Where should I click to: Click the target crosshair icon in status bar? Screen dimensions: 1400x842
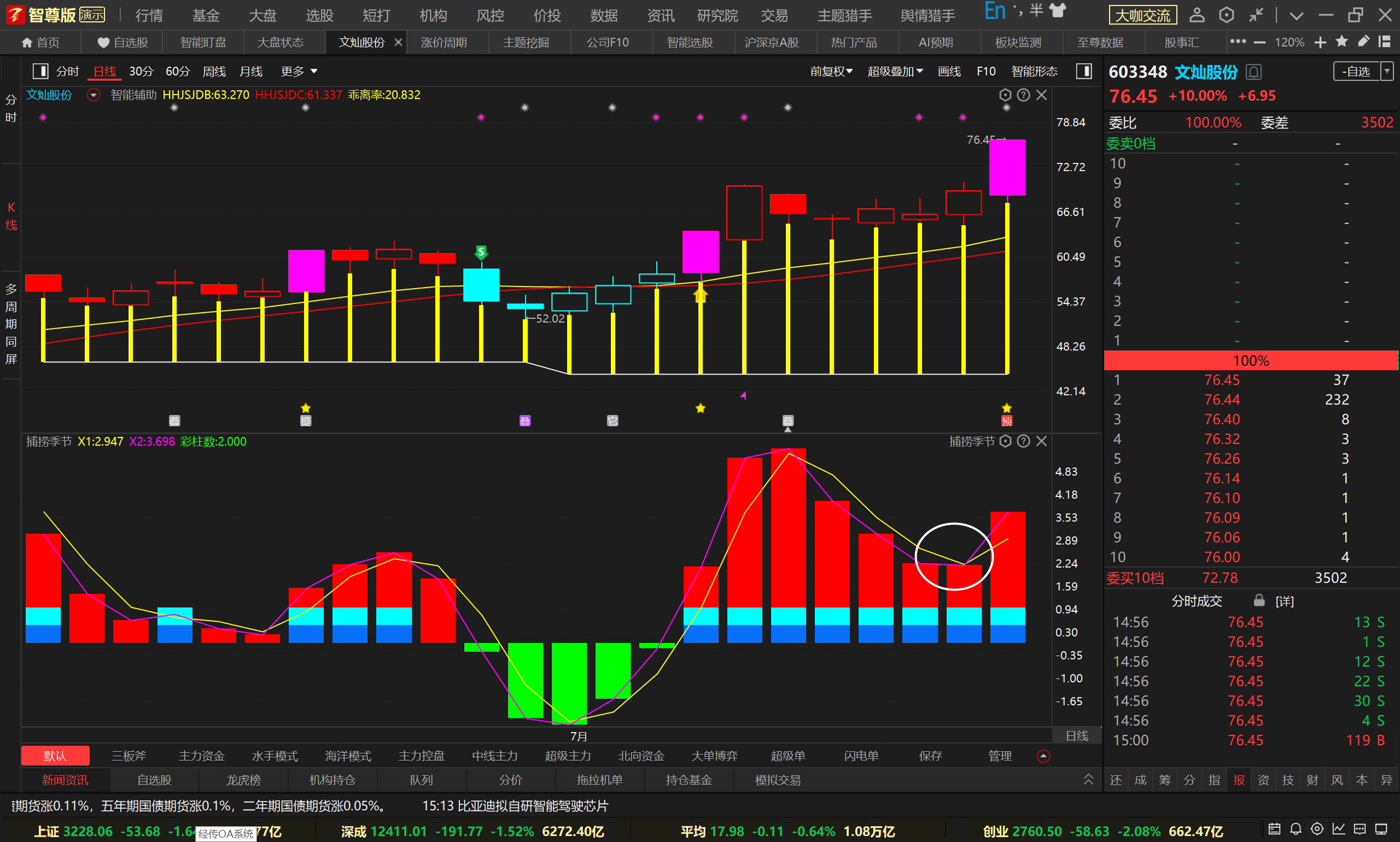tap(1317, 829)
